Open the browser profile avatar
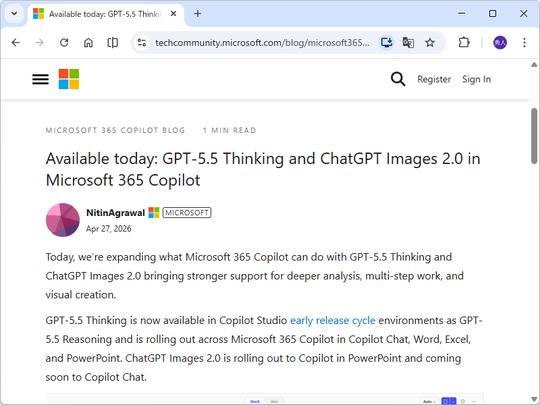 (500, 43)
